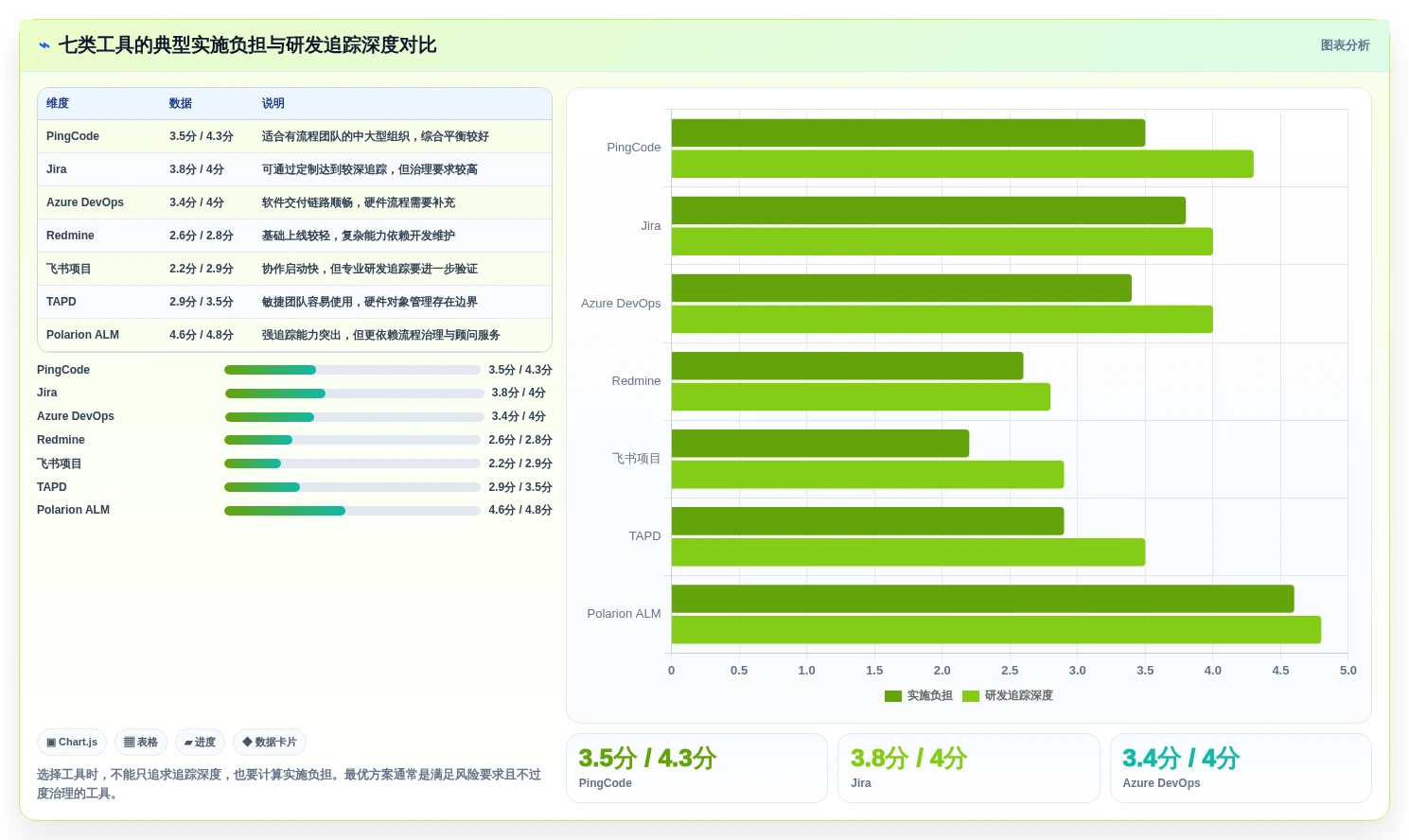Click the 飞书项目 实施负担 chart bar

tap(820, 444)
